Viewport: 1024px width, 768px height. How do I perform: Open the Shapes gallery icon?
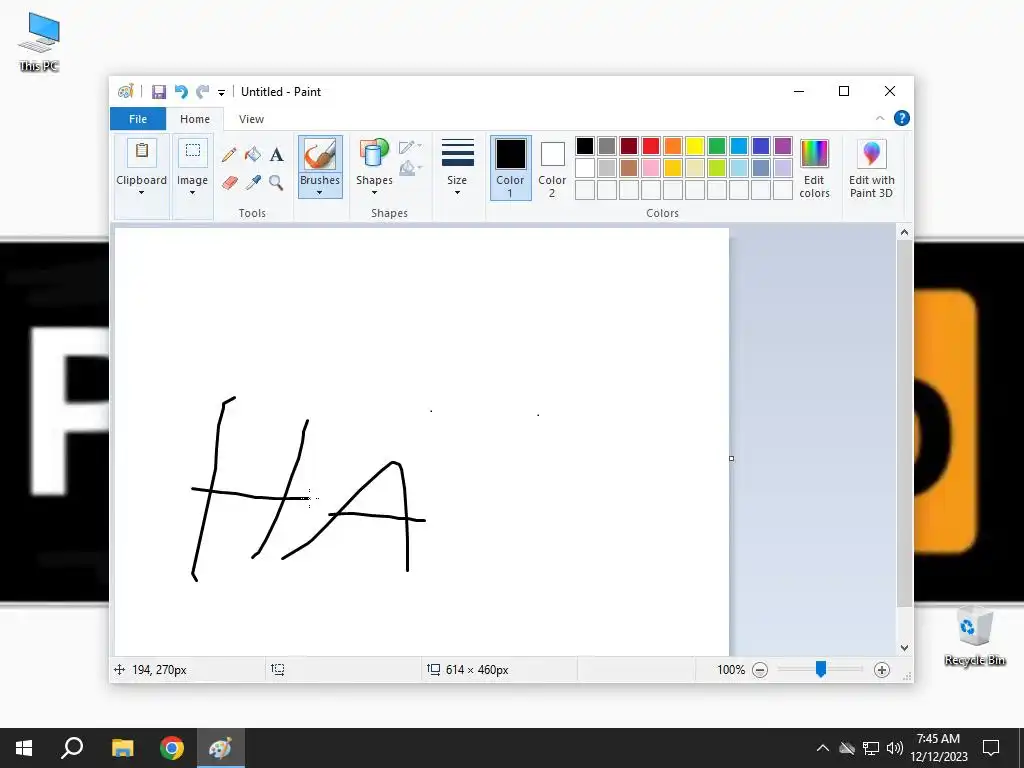point(374,154)
